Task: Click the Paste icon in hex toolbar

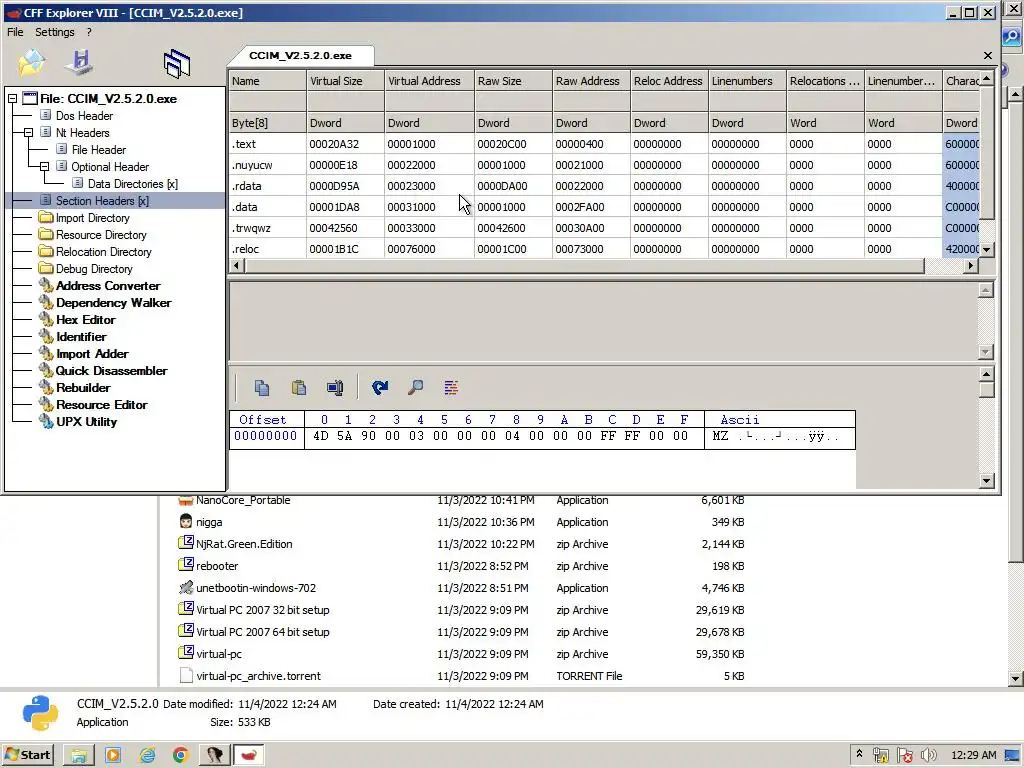Action: pos(298,388)
